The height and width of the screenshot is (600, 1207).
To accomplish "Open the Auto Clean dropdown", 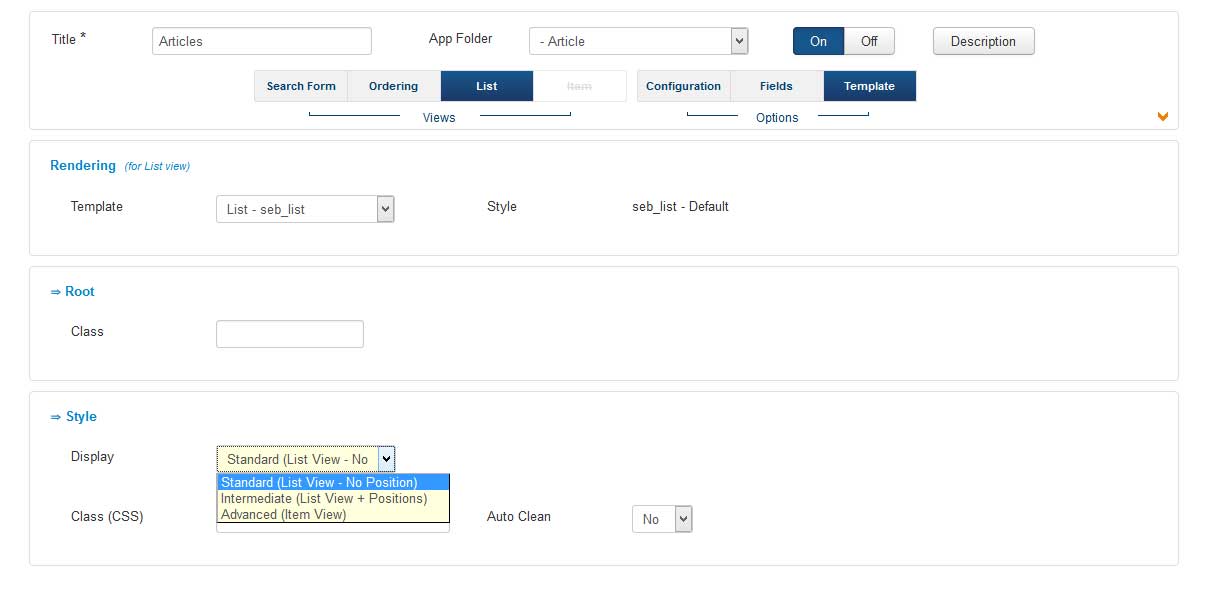I will [662, 519].
